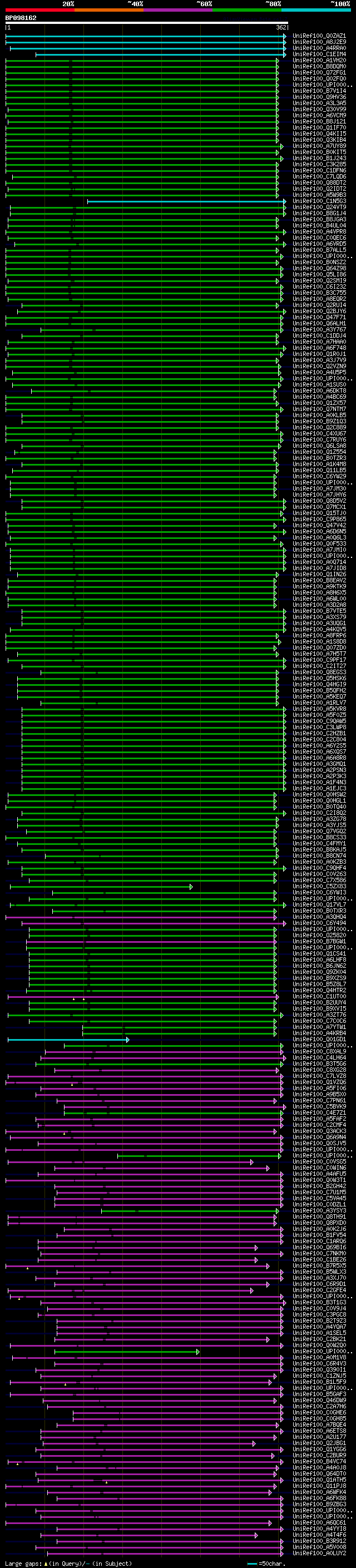This screenshot has height=1568, width=356.
Task: Click the UniRef100_C9P865 label
Action: pyautogui.click(x=319, y=519)
